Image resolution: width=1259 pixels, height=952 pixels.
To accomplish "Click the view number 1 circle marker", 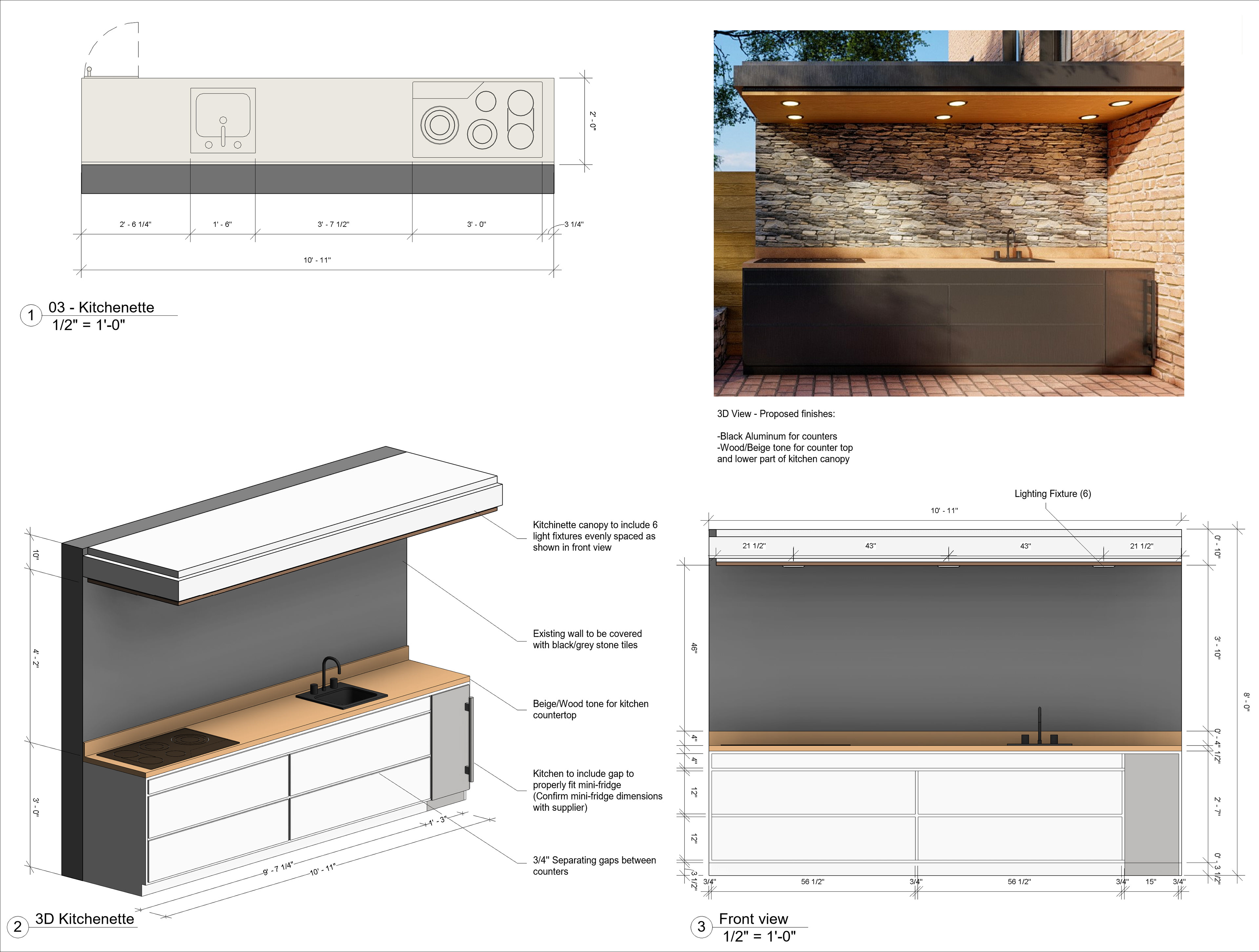I will click(x=31, y=315).
